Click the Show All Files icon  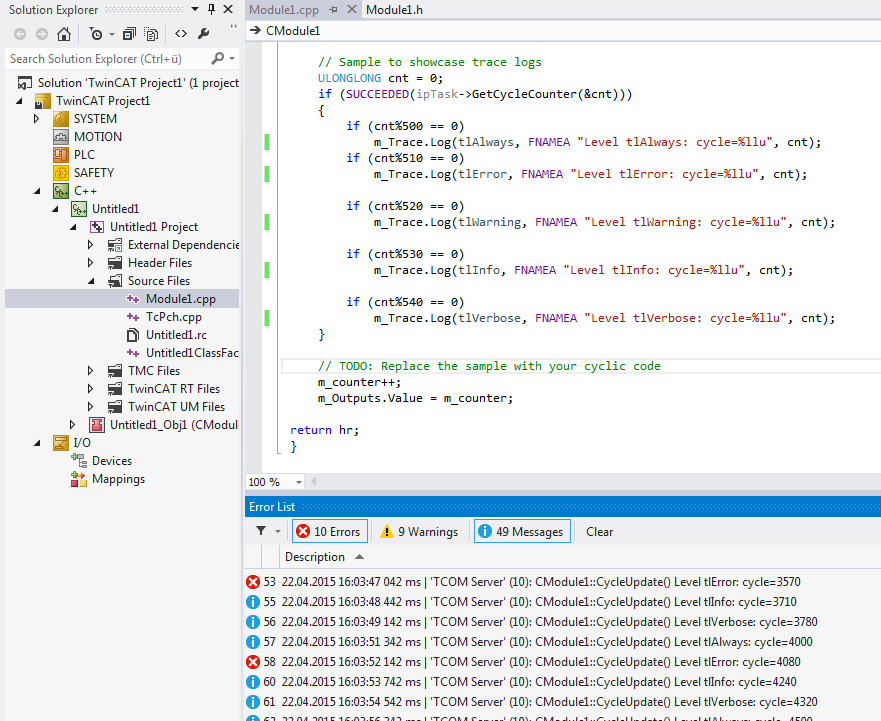(151, 34)
